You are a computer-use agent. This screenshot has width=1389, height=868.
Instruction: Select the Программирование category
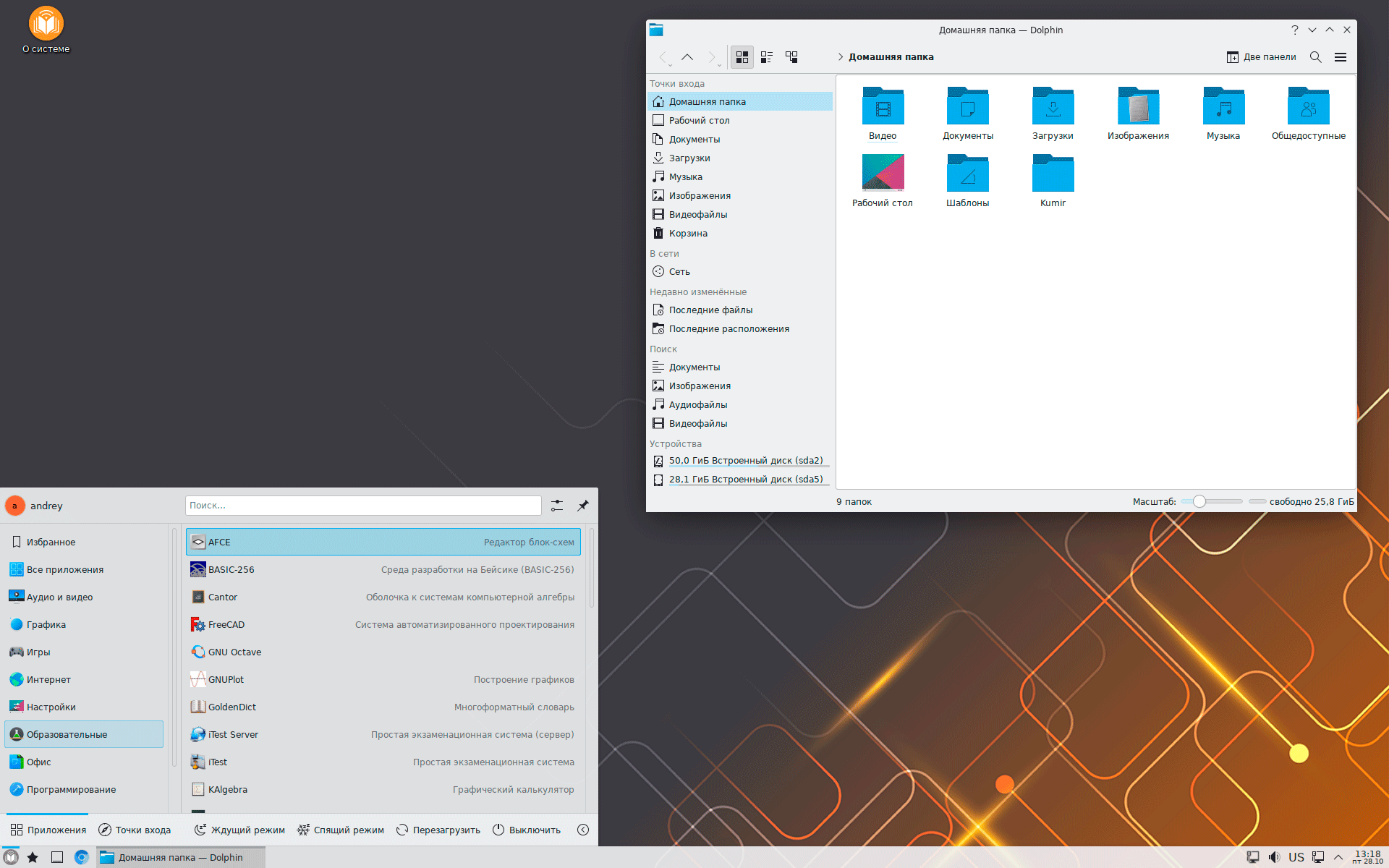71,789
